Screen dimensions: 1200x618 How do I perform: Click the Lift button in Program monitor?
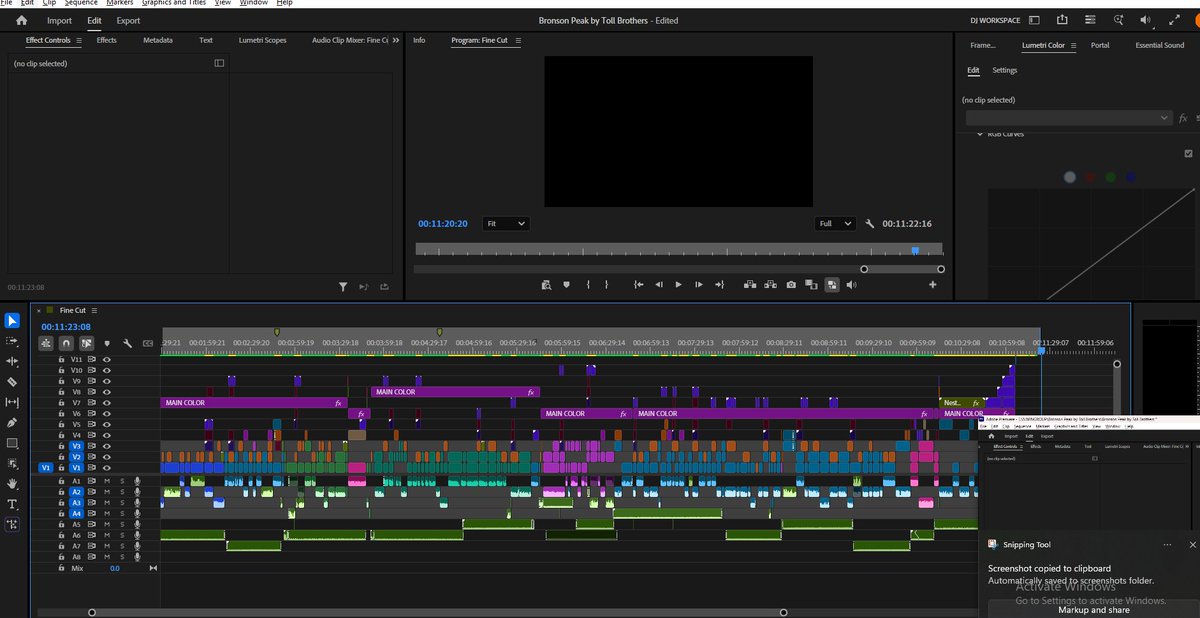749,285
